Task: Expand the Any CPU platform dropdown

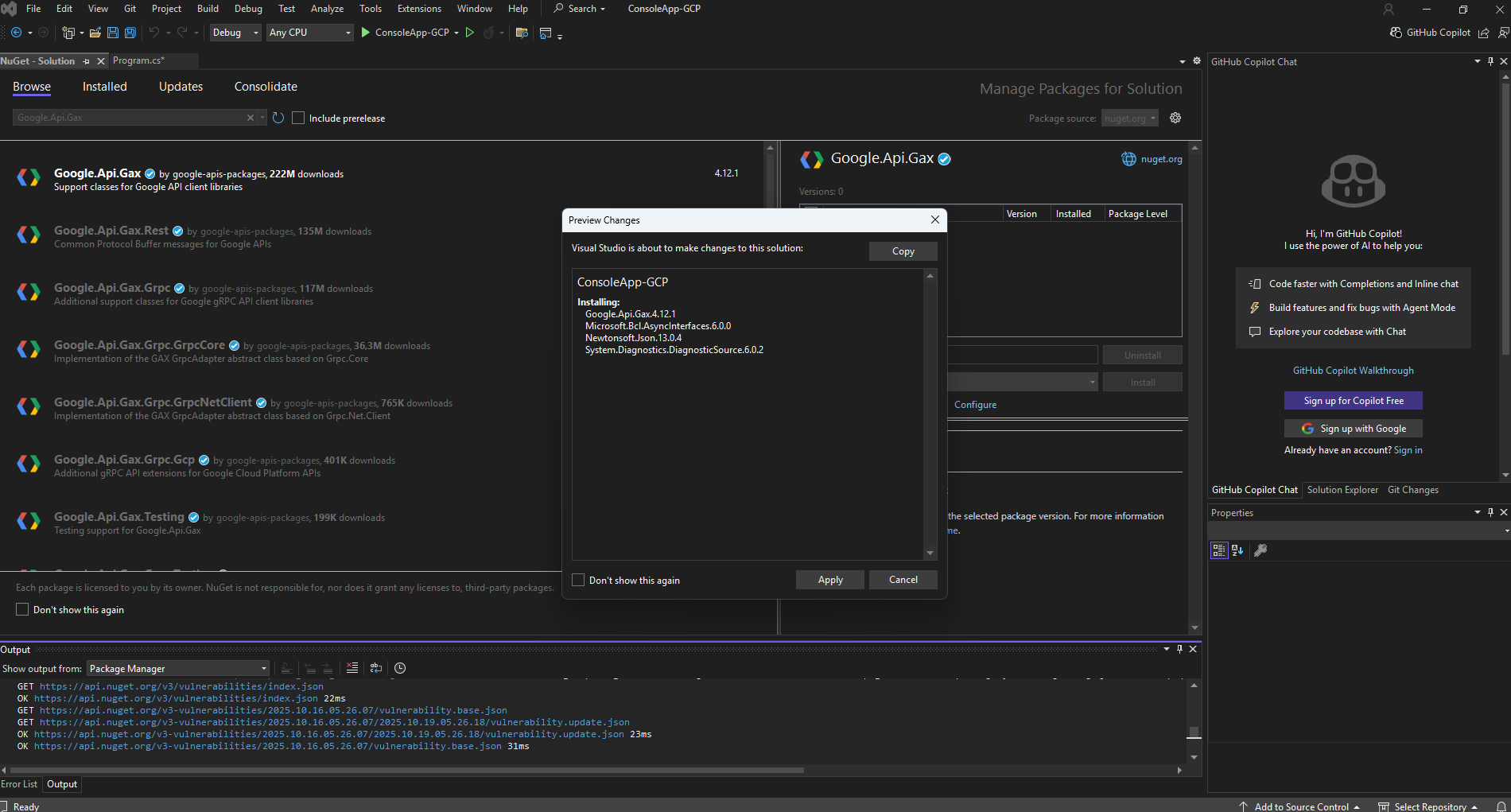Action: point(310,33)
